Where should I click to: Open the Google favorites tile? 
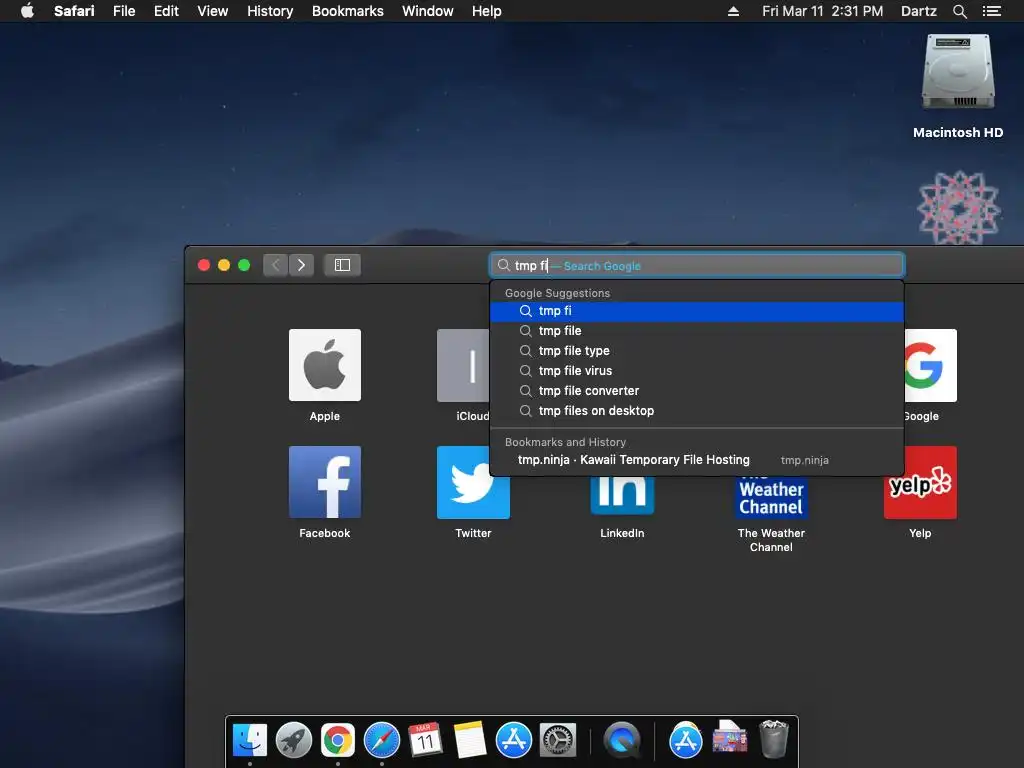[x=931, y=365]
